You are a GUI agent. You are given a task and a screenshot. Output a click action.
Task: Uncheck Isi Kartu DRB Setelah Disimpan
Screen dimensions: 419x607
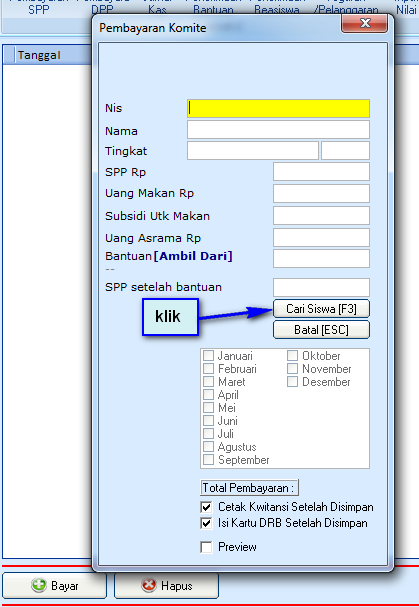pos(206,523)
